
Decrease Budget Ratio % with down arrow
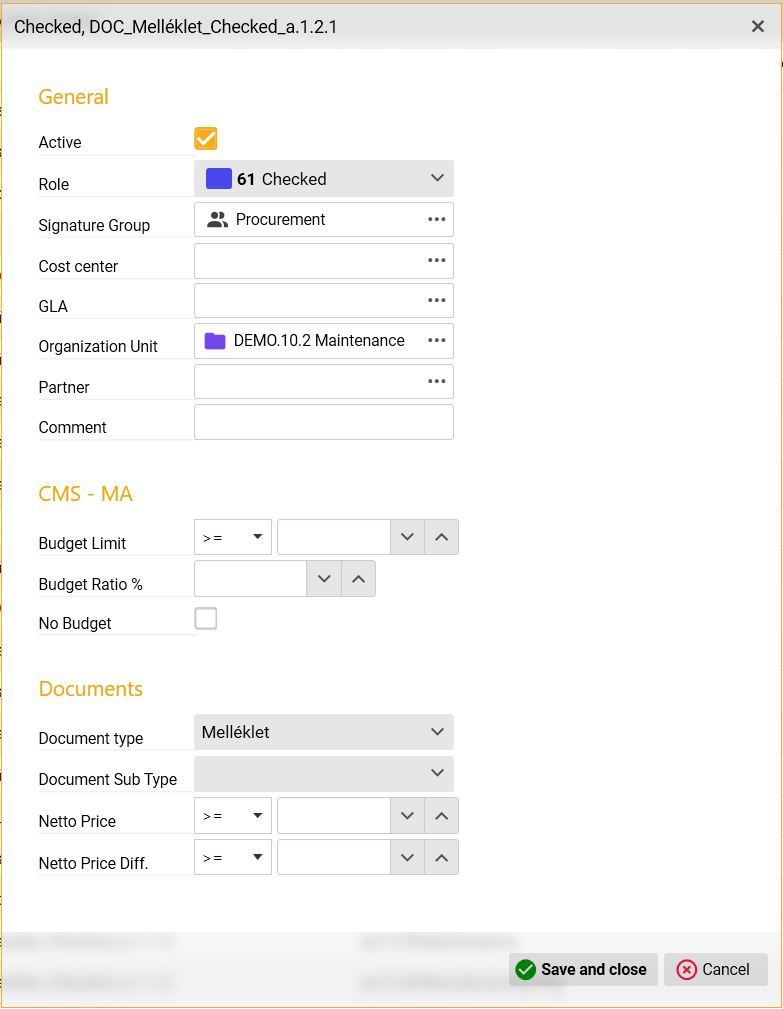click(x=323, y=578)
